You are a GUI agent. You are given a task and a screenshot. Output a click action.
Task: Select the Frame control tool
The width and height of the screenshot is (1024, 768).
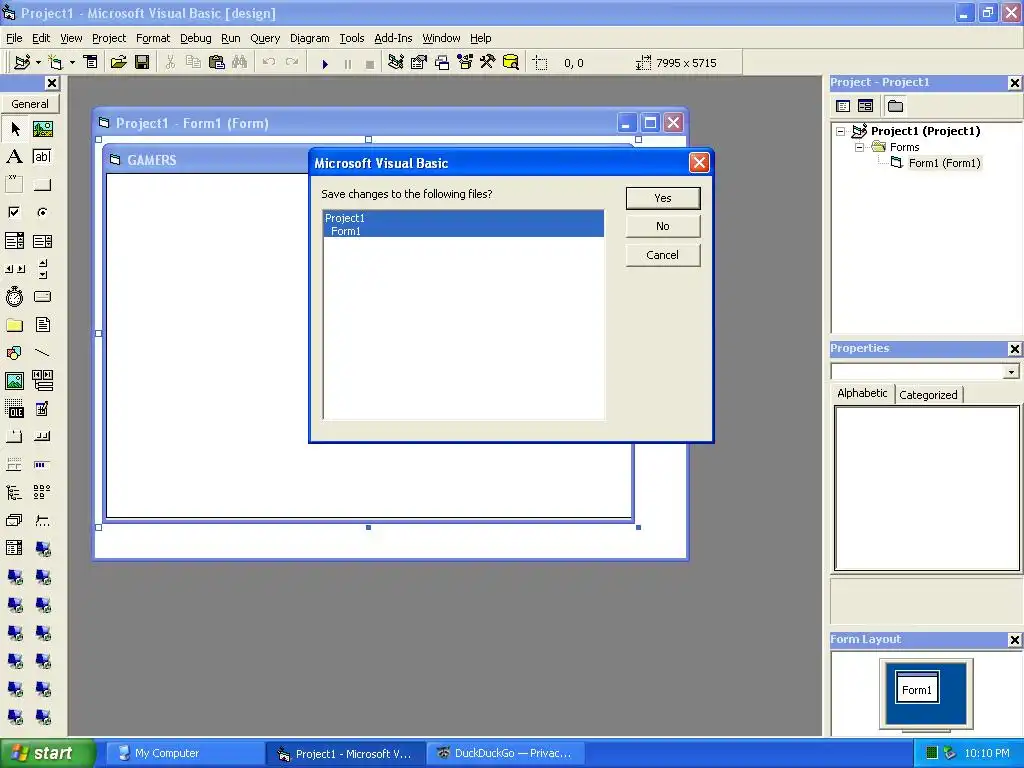pyautogui.click(x=14, y=184)
